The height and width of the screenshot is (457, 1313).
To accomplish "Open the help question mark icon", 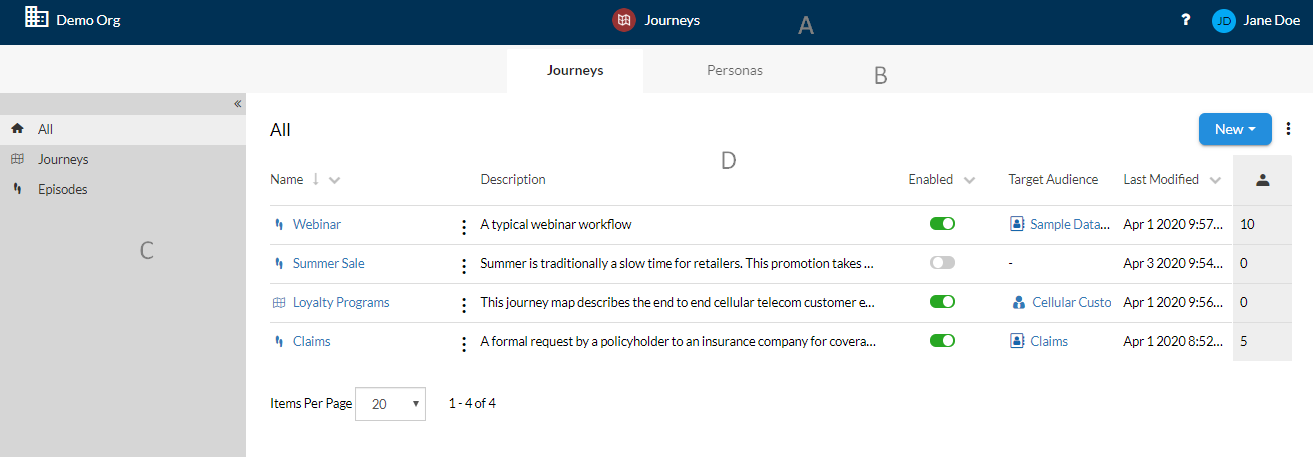I will tap(1186, 20).
